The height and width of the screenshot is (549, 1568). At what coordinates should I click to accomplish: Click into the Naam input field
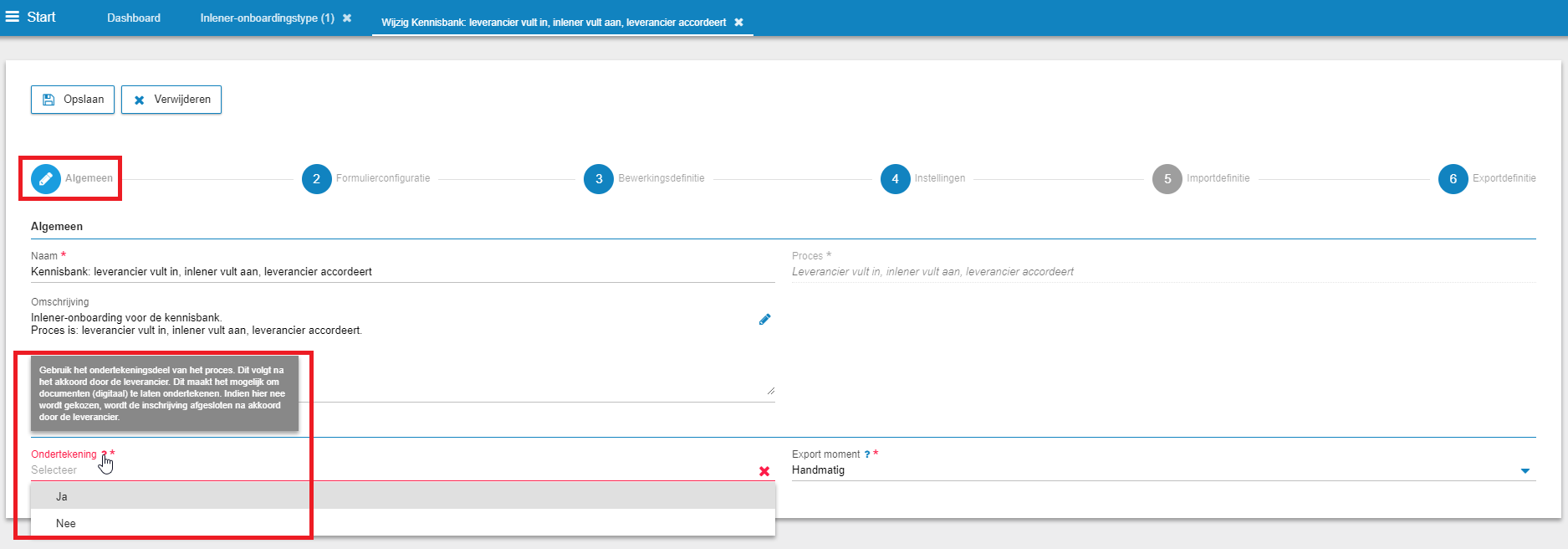(403, 272)
